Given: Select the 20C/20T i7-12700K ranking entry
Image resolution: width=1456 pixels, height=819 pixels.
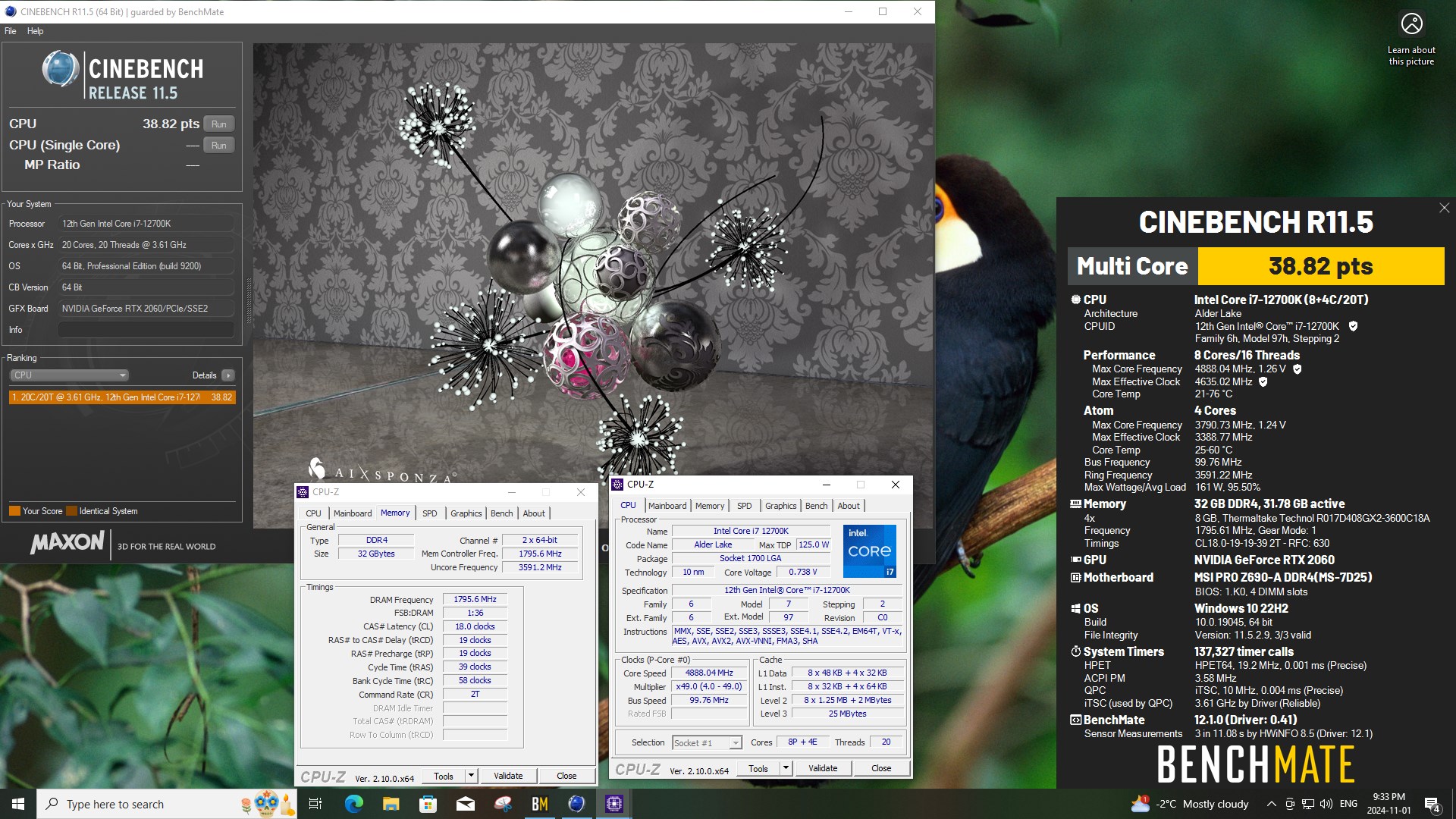Looking at the screenshot, I should pos(122,397).
